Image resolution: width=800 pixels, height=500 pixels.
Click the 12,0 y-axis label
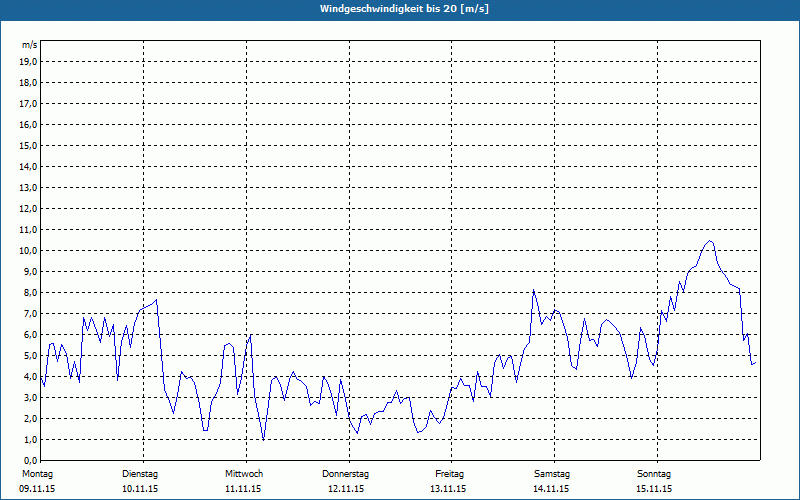(27, 209)
